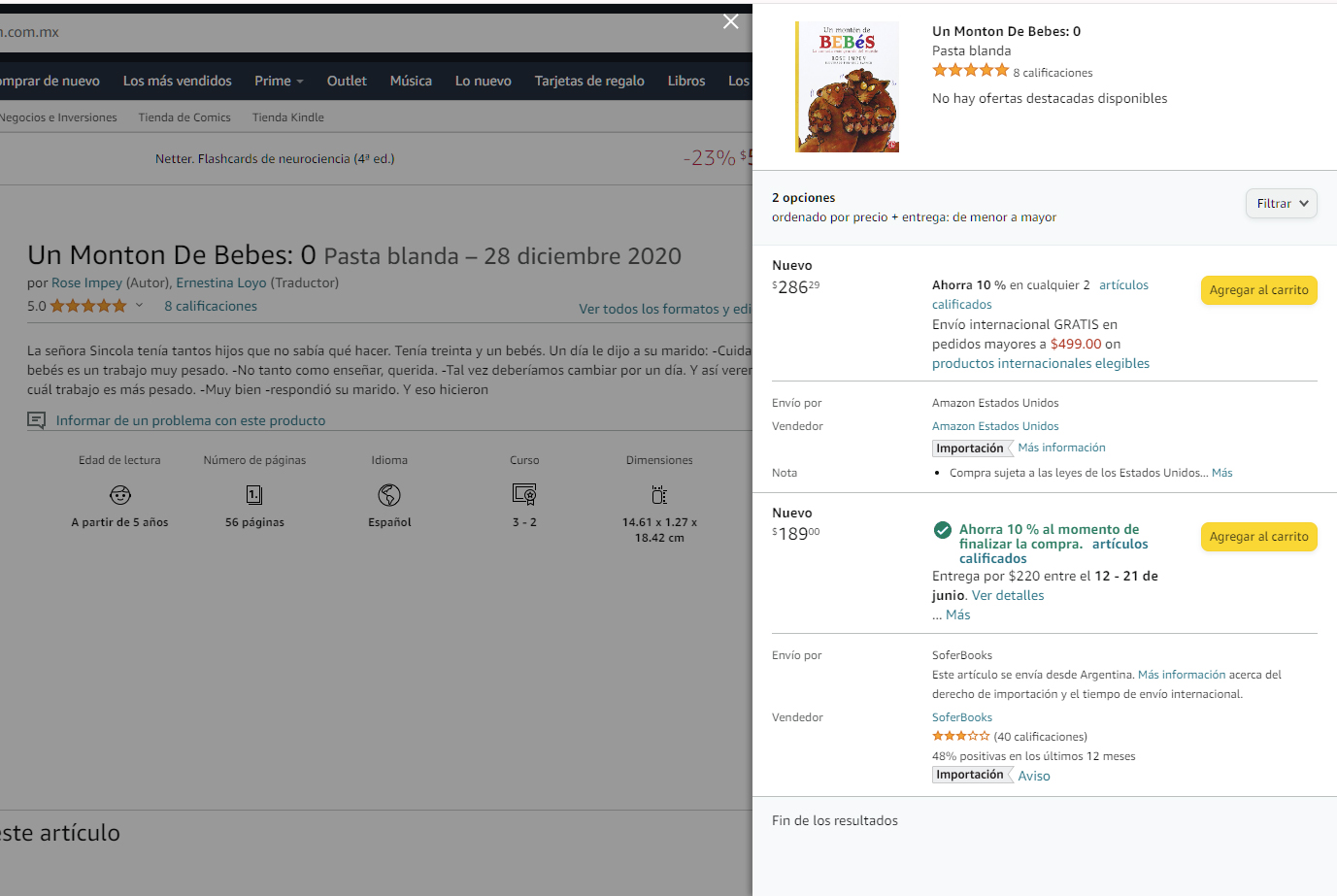Click the page count document icon
Screen dimensions: 1337x896
pyautogui.click(x=254, y=495)
